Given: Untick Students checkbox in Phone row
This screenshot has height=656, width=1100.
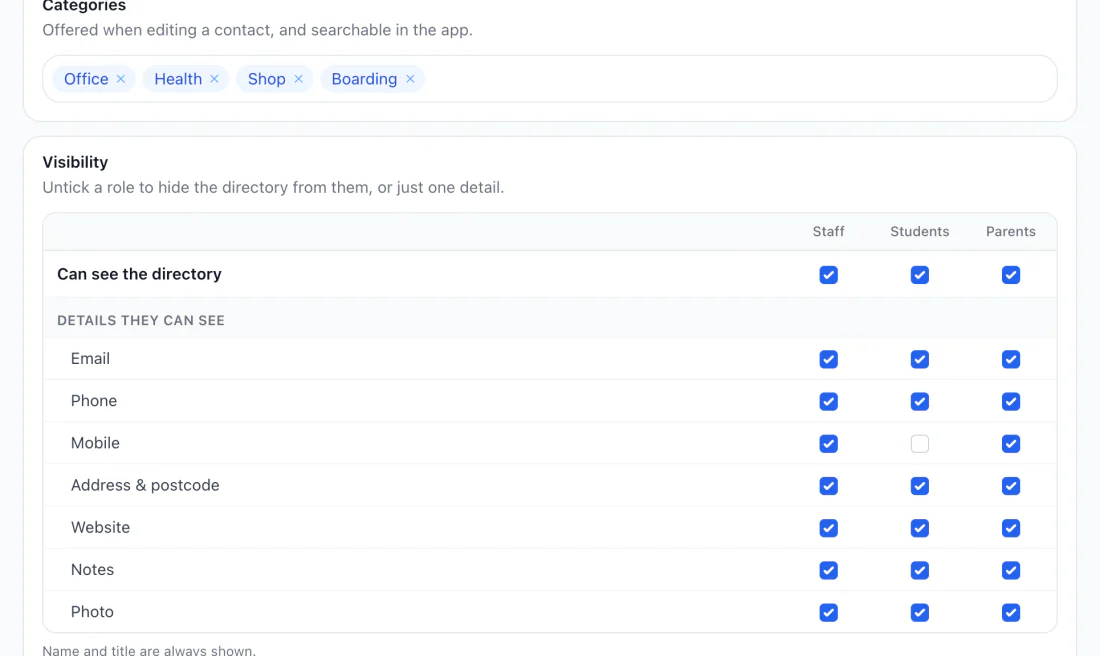Looking at the screenshot, I should 920,401.
